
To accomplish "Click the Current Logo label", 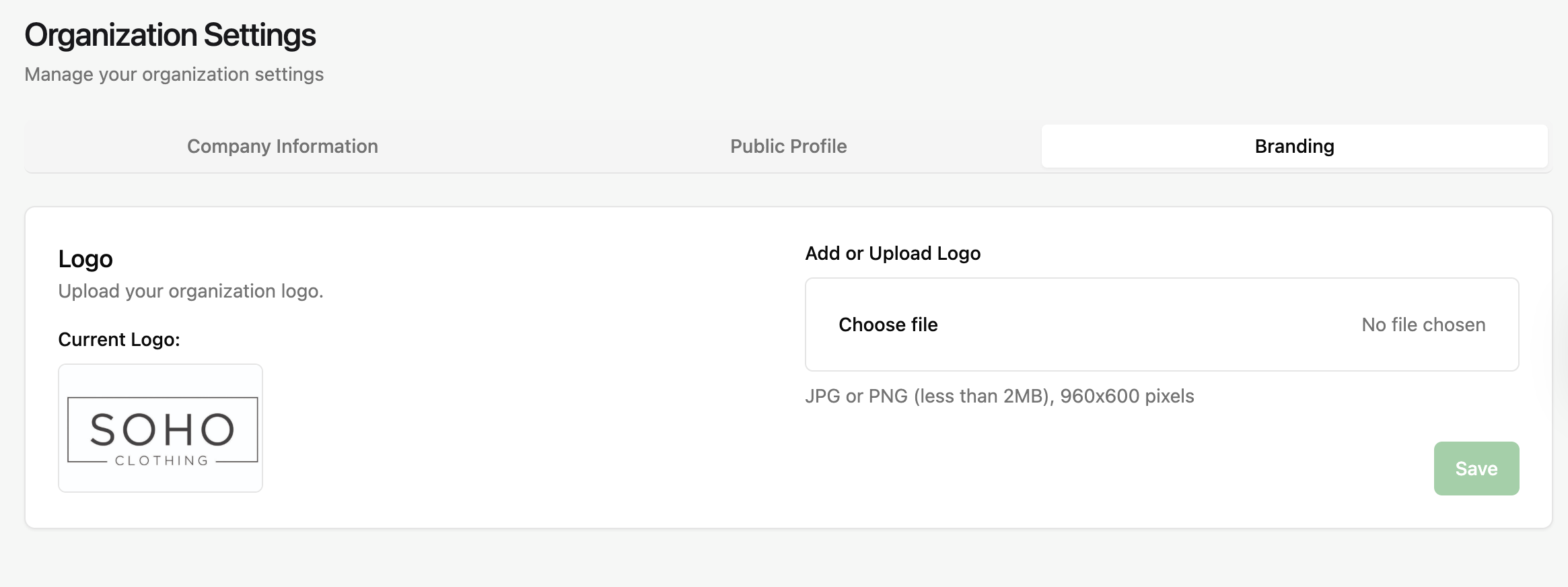I will [x=118, y=339].
